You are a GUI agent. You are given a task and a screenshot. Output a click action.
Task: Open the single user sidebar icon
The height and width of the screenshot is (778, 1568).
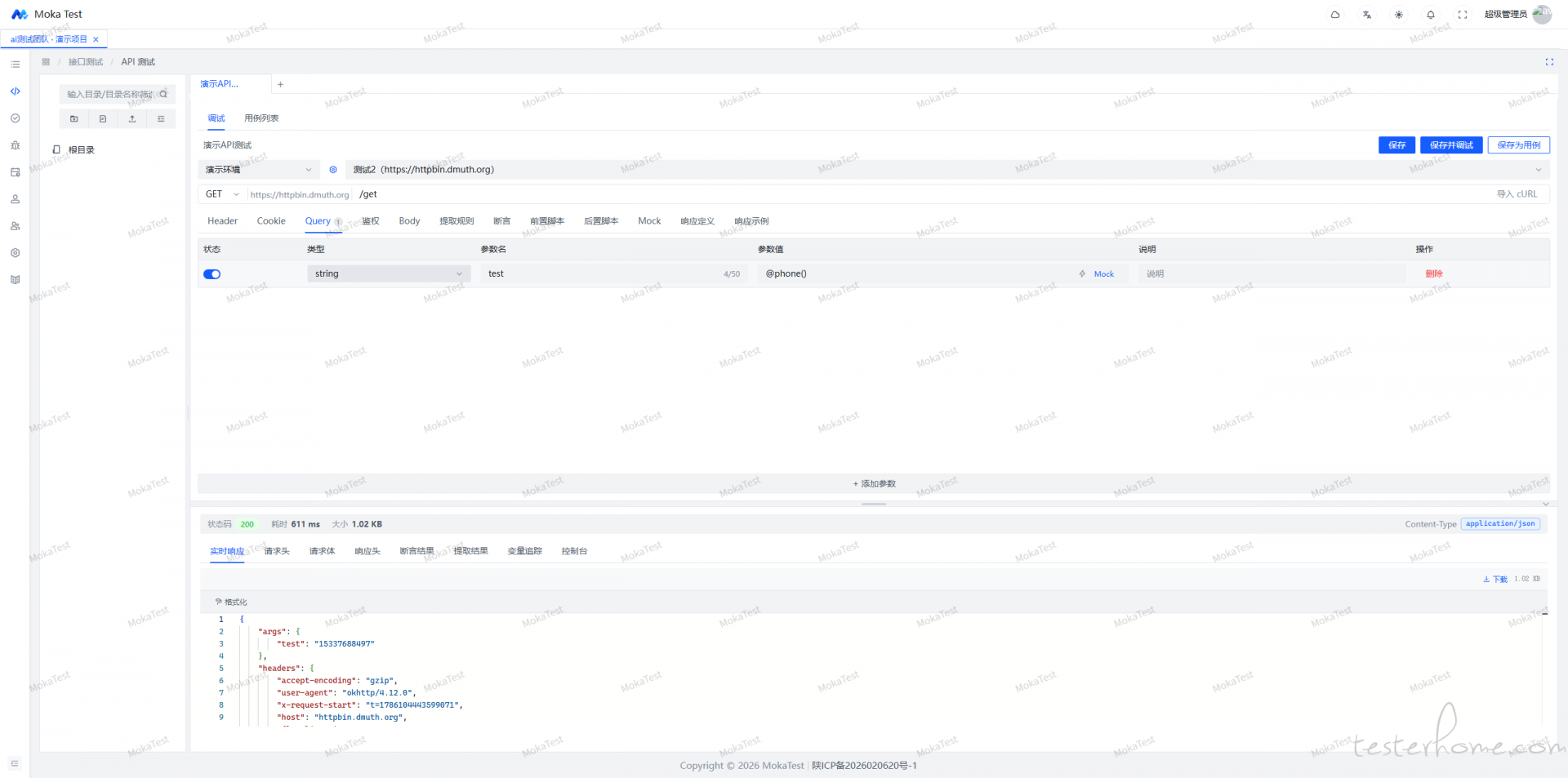[15, 199]
